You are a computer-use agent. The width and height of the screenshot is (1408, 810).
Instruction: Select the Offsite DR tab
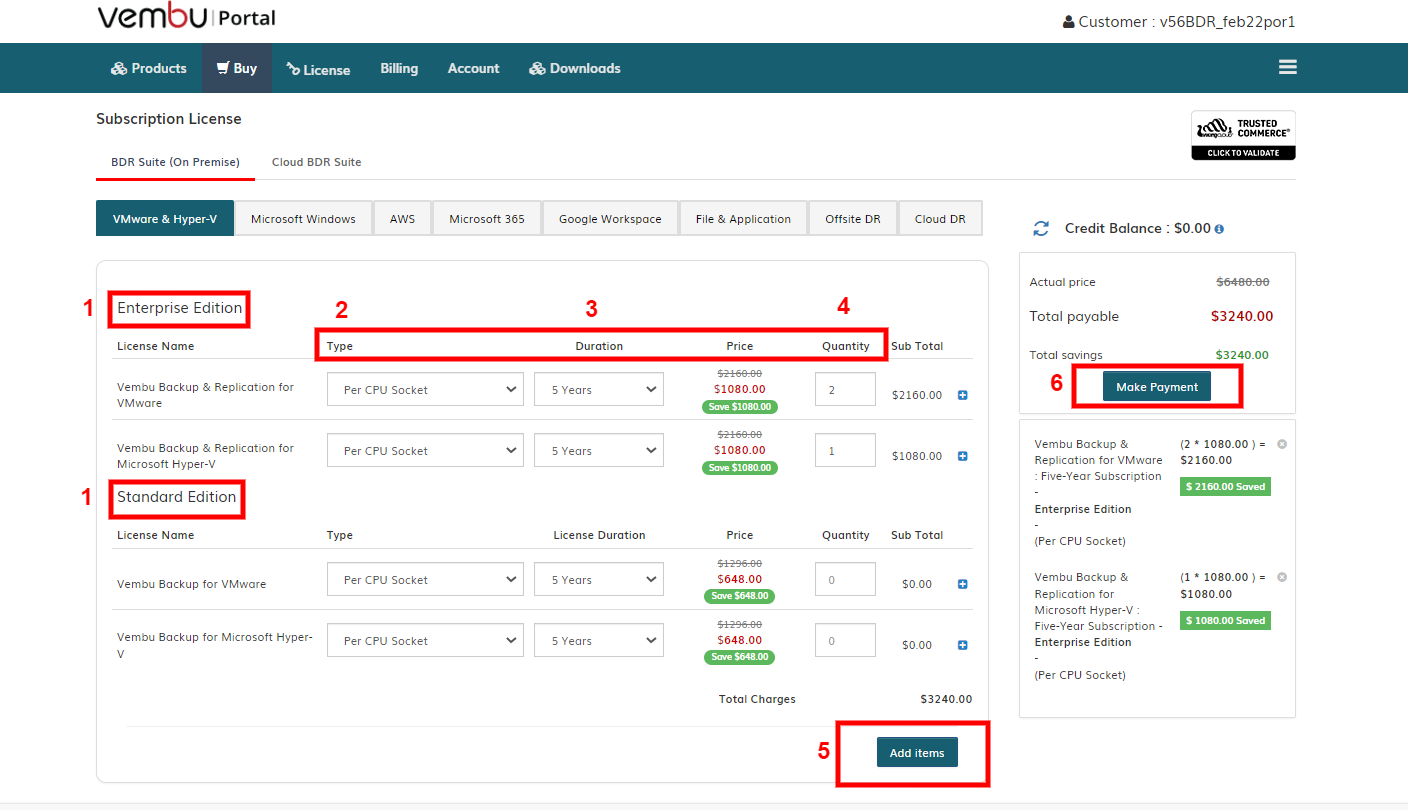coord(853,219)
